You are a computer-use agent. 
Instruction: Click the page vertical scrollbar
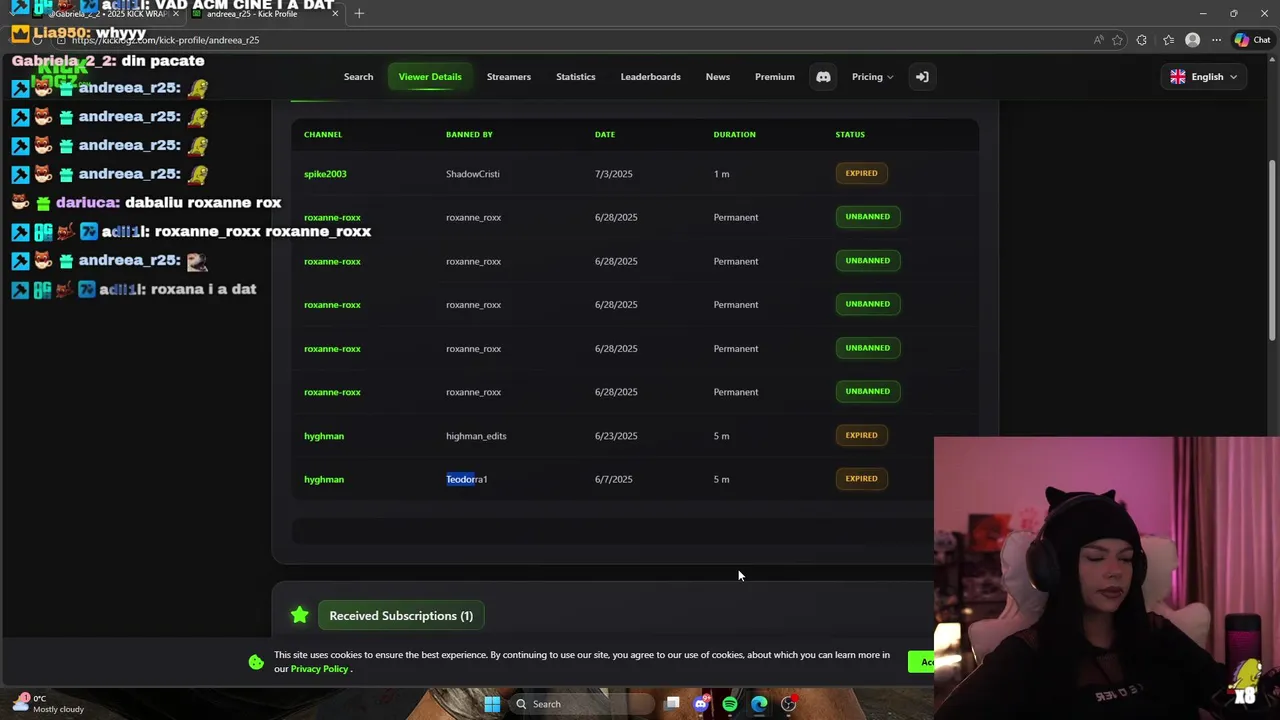tap(1273, 250)
